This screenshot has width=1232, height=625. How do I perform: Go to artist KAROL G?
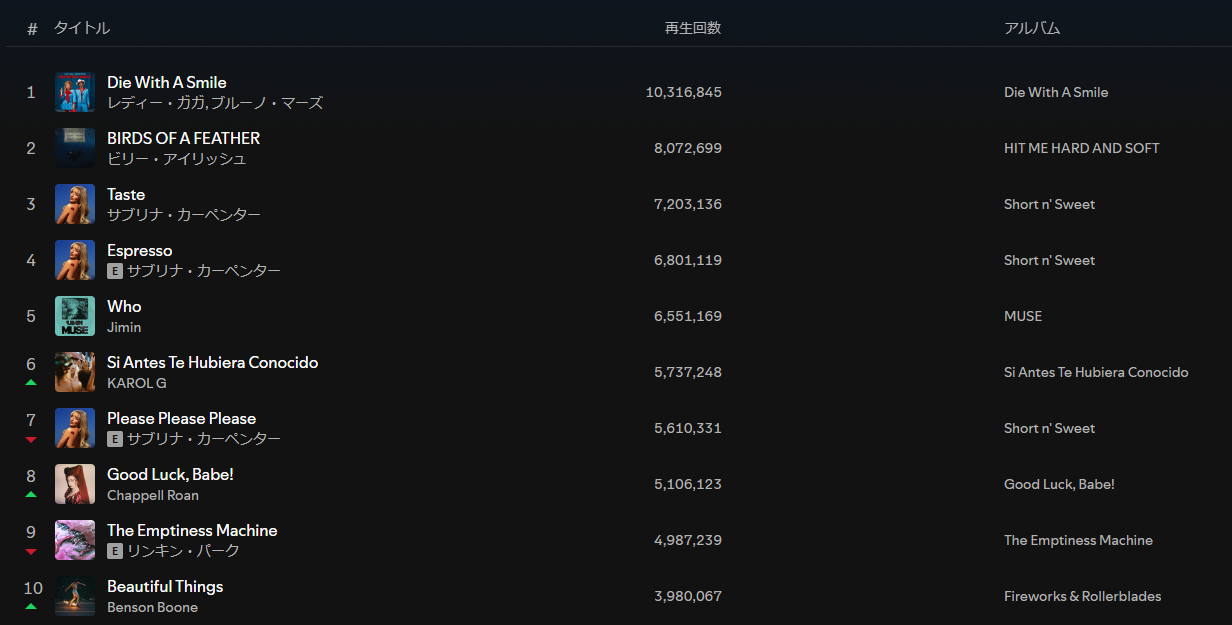click(137, 383)
